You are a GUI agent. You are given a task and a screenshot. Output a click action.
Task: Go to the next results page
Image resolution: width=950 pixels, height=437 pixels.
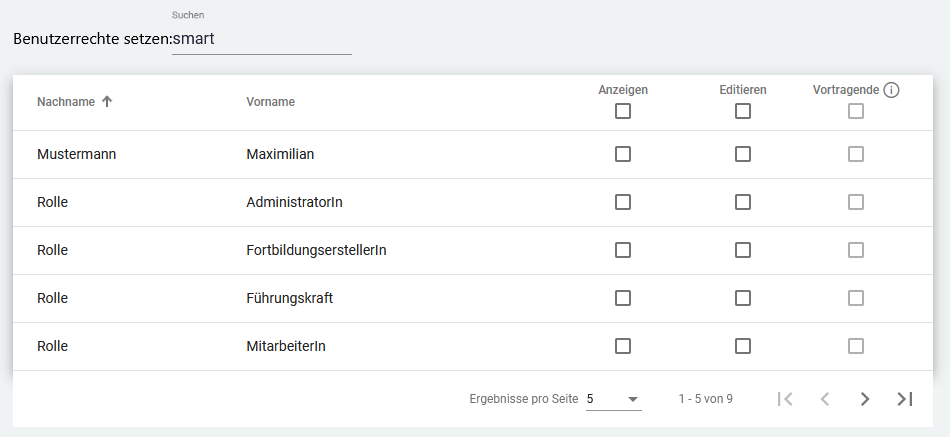(x=865, y=399)
